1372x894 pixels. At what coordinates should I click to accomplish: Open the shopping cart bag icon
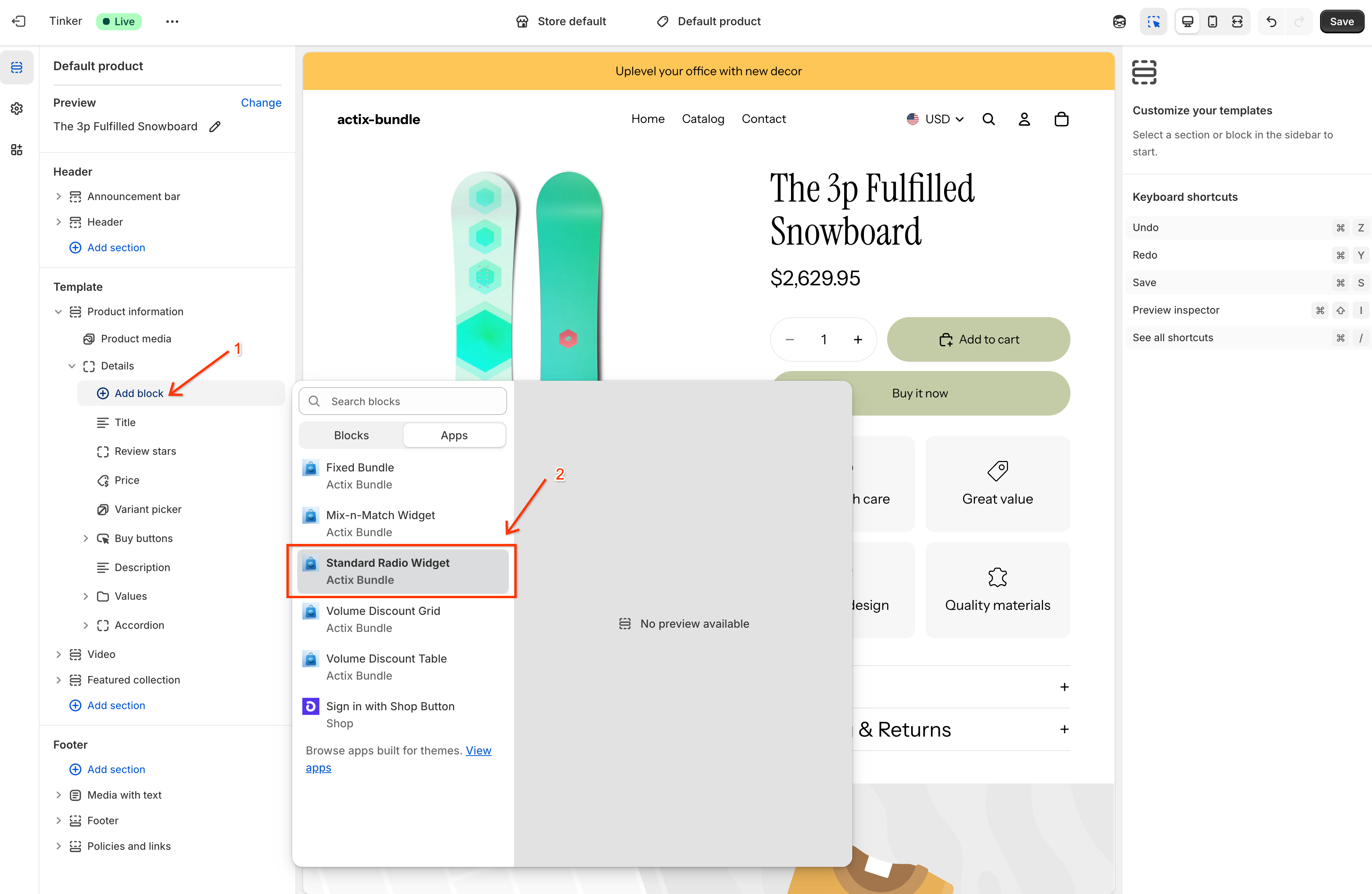1061,119
